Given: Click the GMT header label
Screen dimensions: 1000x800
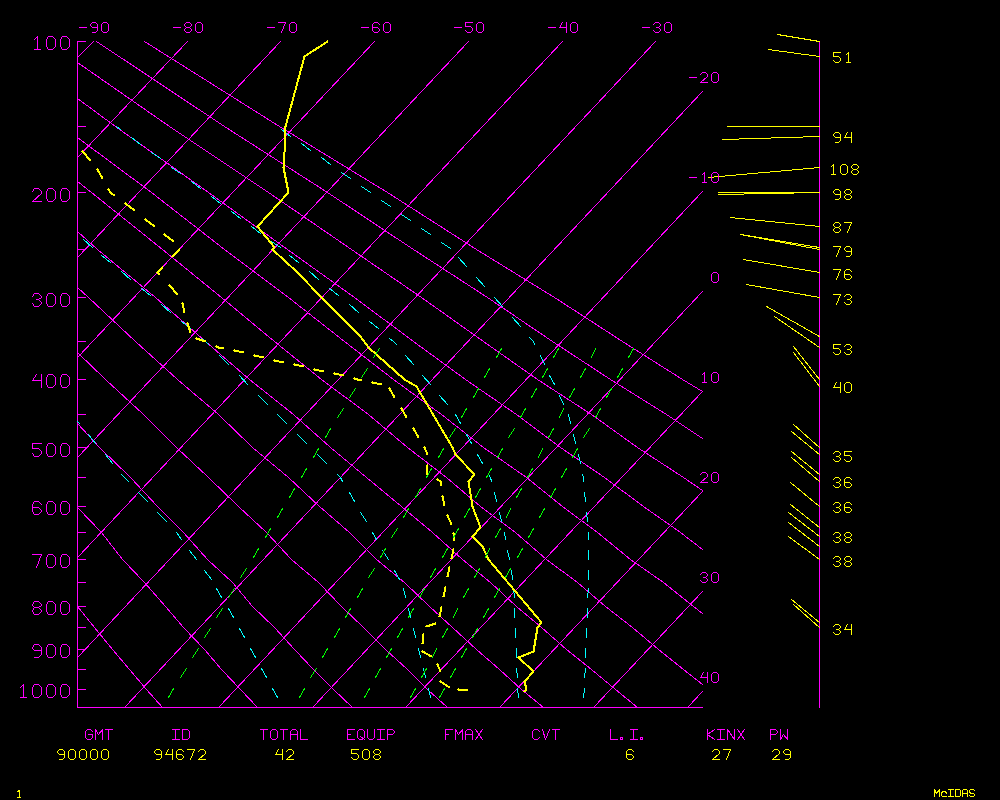Looking at the screenshot, I should tap(99, 735).
